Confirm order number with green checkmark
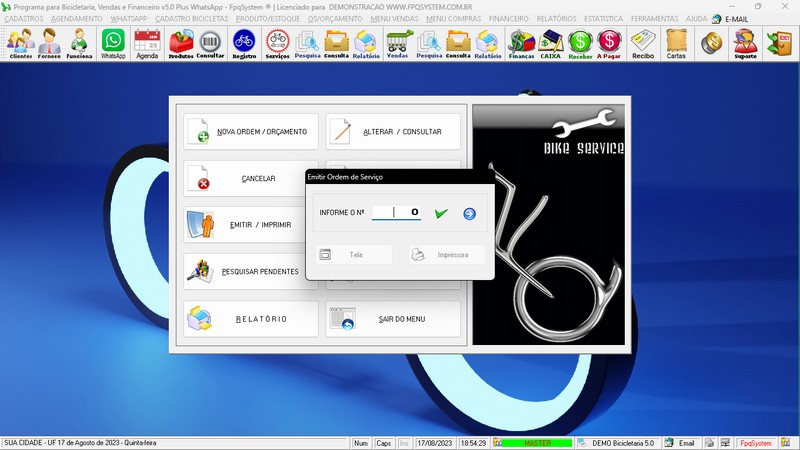Screen dimensions: 800x450 pyautogui.click(x=441, y=213)
